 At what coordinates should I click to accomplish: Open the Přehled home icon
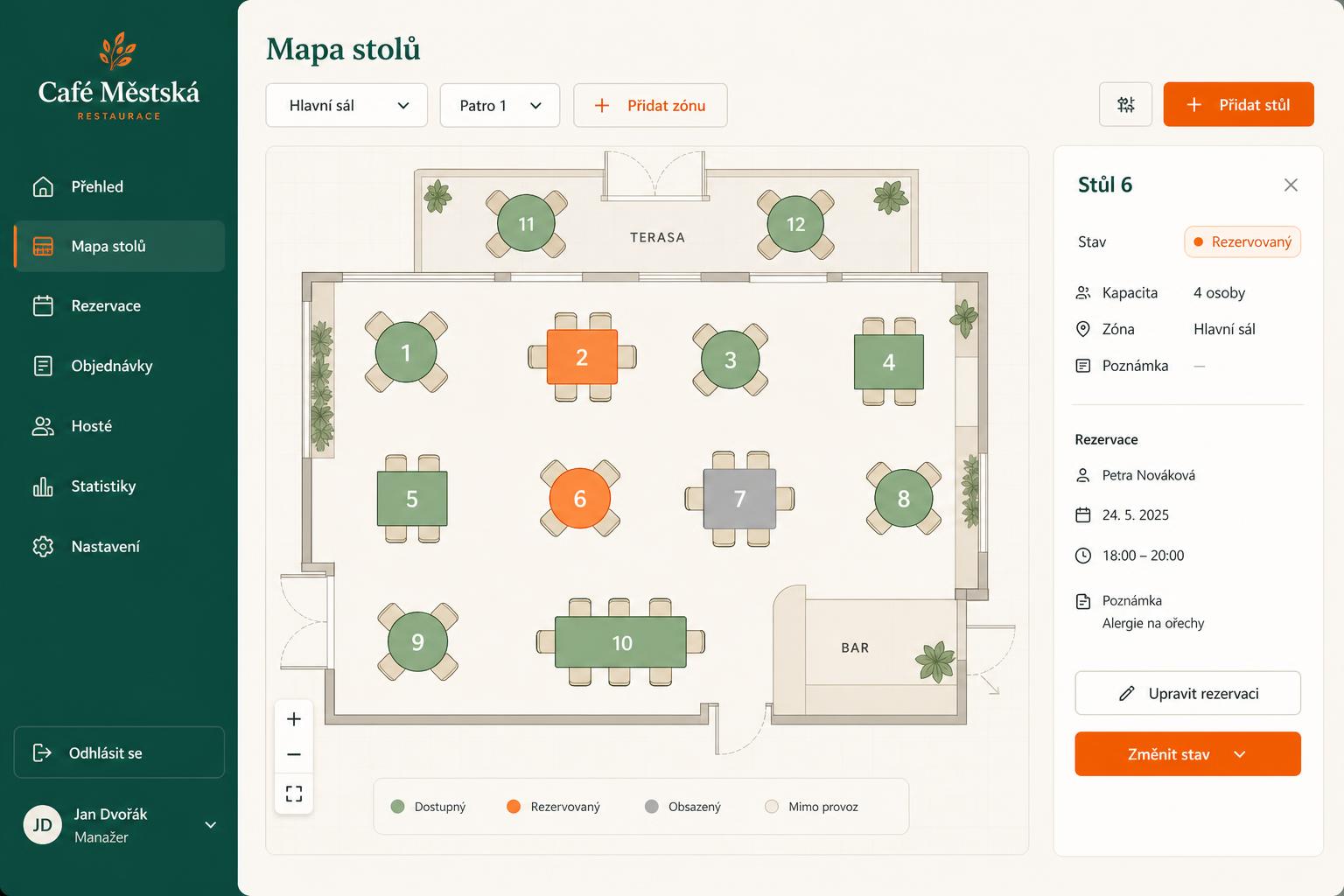pos(43,186)
